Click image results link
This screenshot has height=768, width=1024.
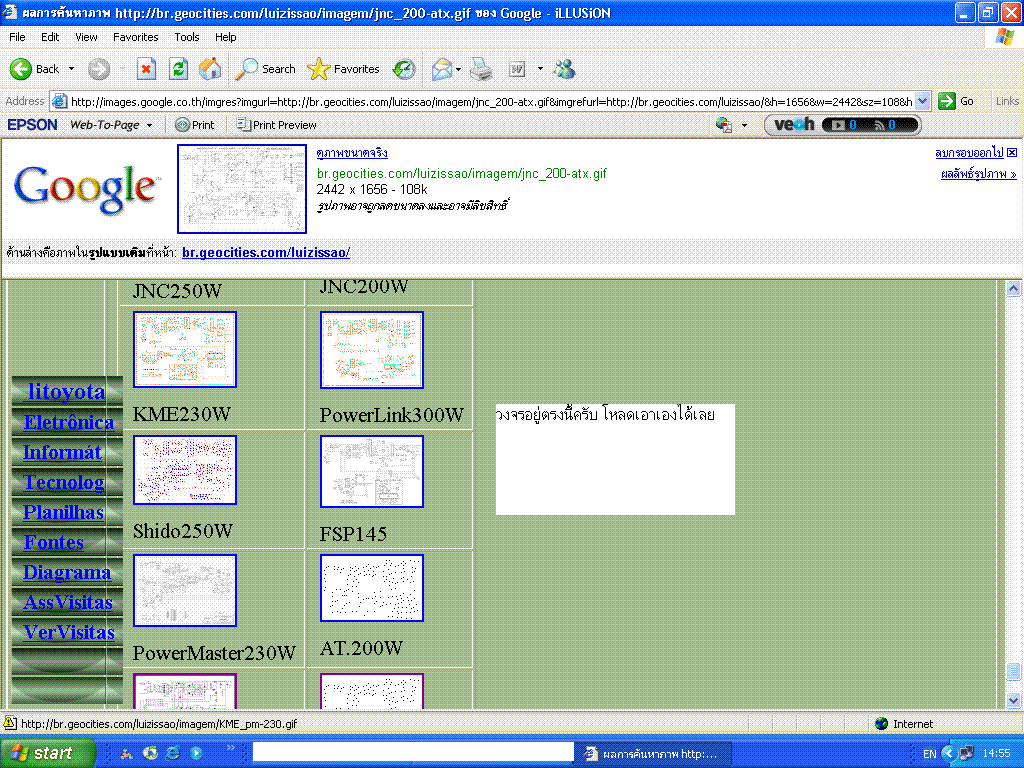click(978, 174)
